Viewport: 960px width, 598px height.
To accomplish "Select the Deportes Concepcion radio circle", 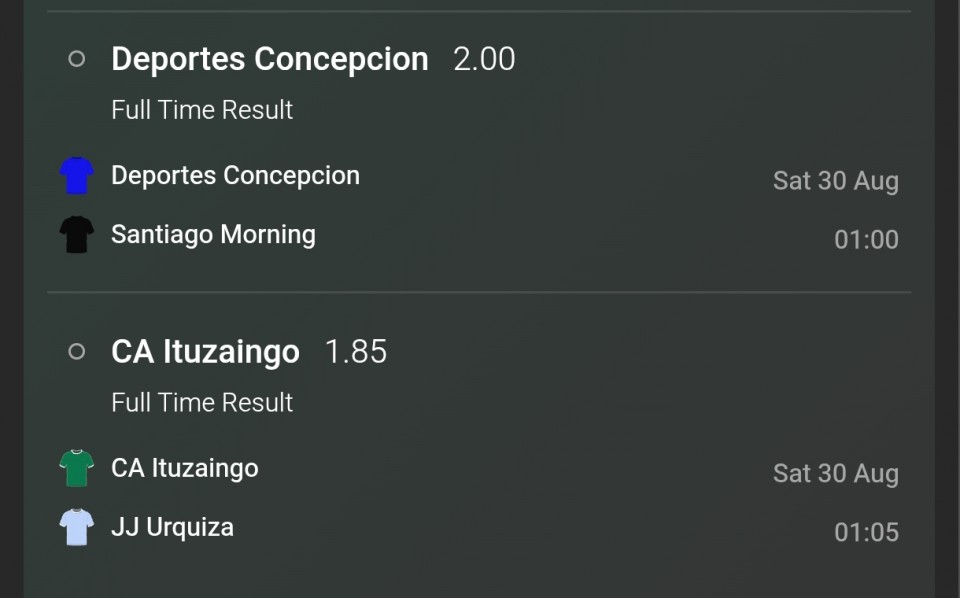I will point(77,59).
